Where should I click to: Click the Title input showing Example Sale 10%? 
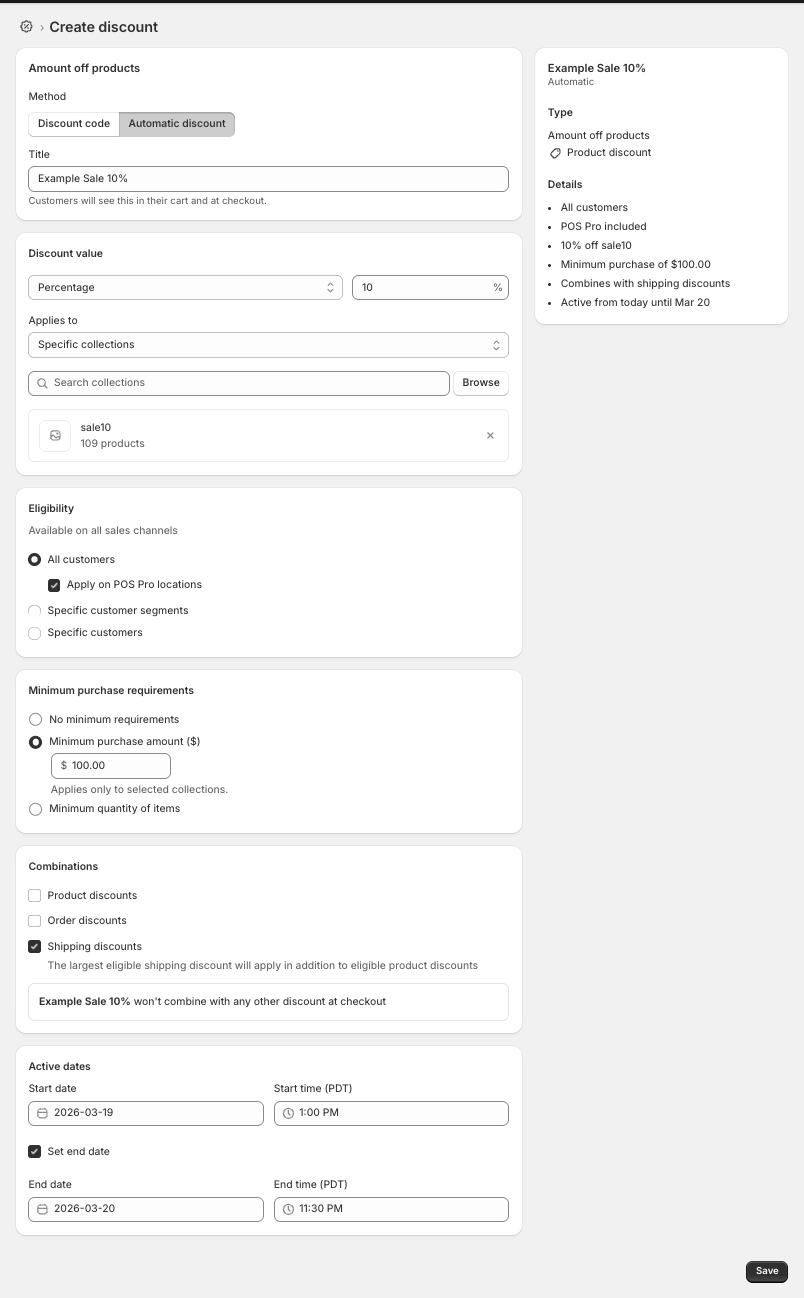268,178
